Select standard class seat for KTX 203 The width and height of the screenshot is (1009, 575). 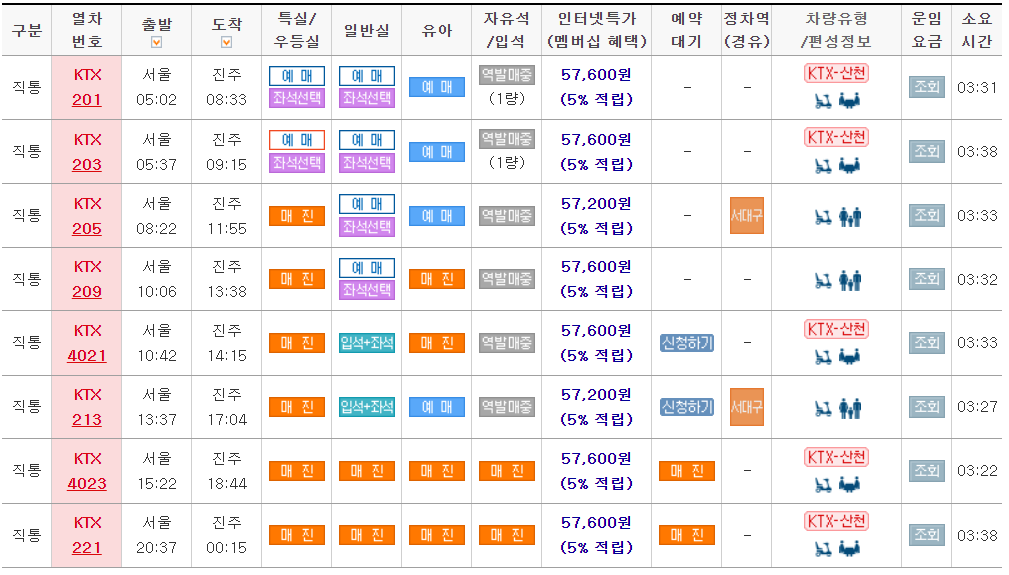367,163
